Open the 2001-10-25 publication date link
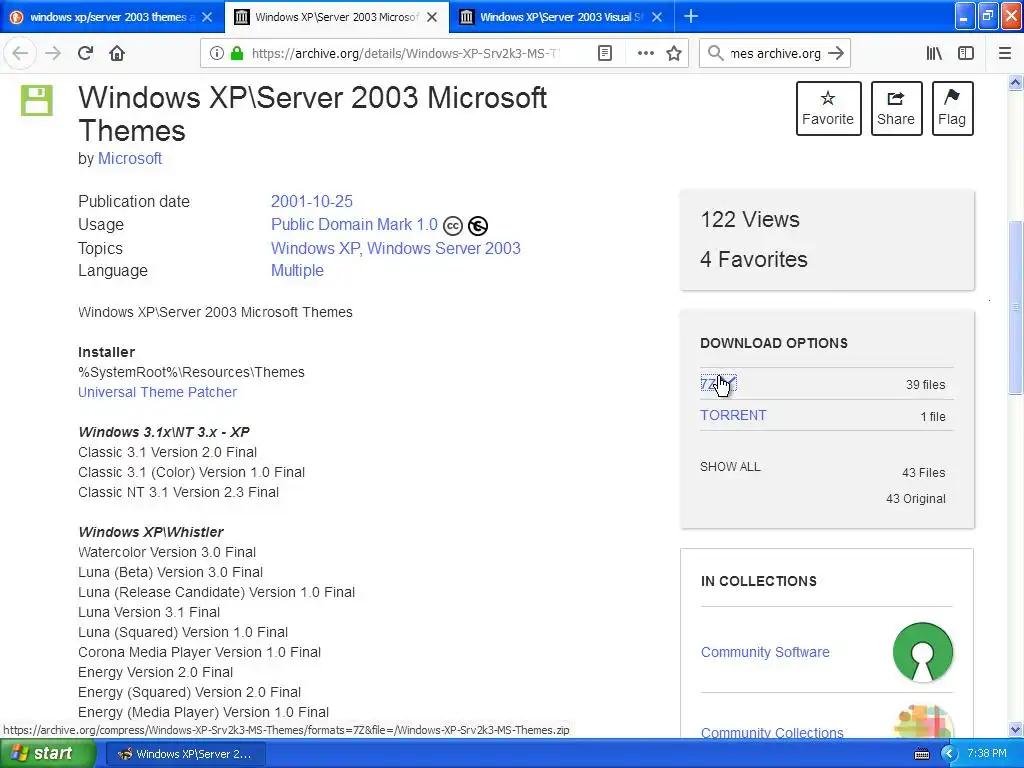This screenshot has height=768, width=1024. pyautogui.click(x=312, y=201)
